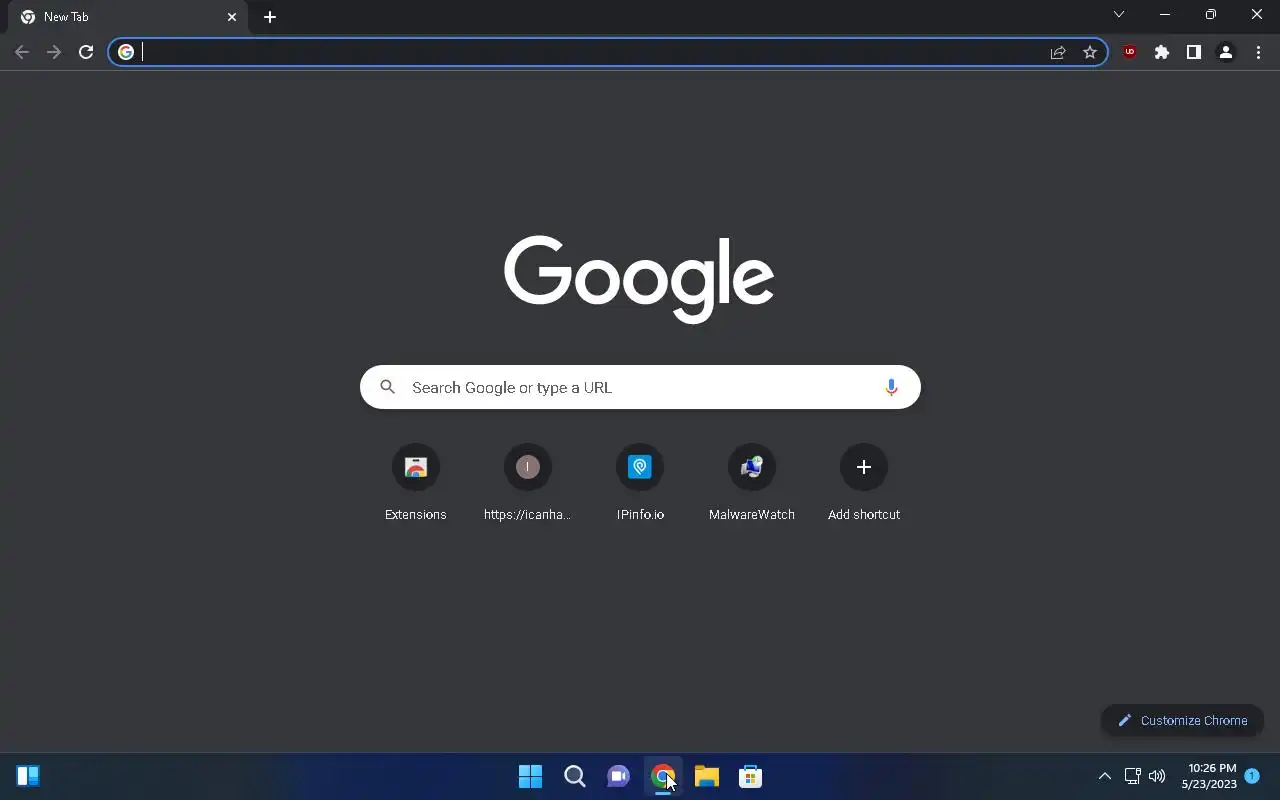Reload the current page
The width and height of the screenshot is (1280, 800).
click(x=86, y=52)
